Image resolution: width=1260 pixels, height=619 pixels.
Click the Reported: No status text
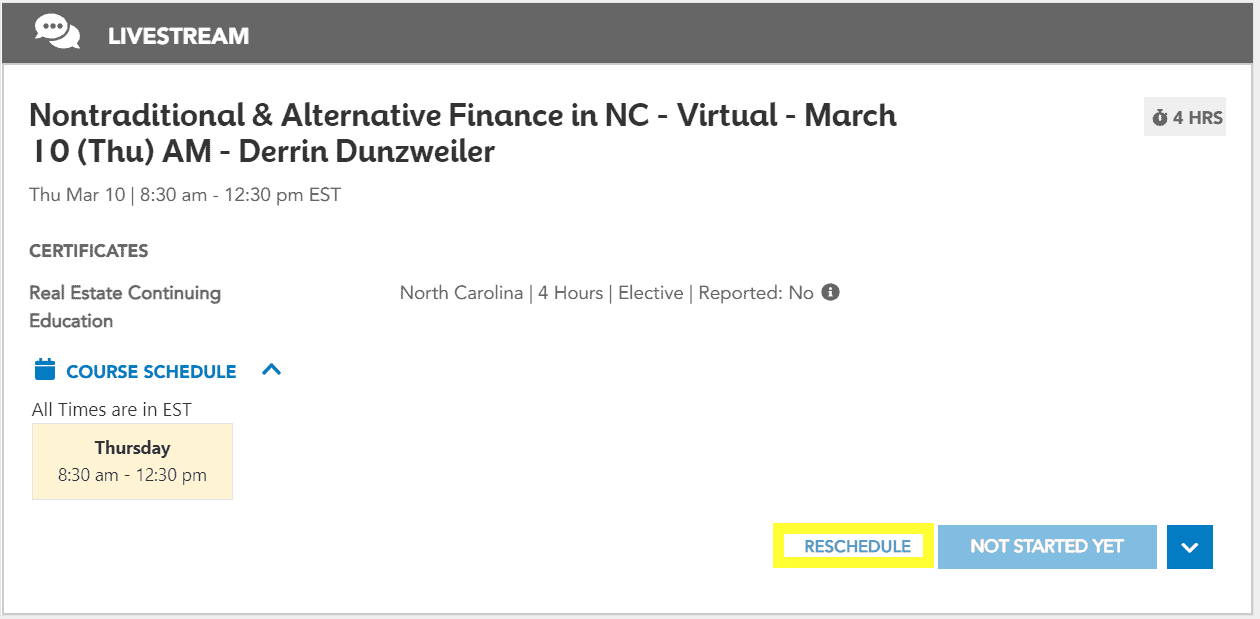pyautogui.click(x=755, y=293)
